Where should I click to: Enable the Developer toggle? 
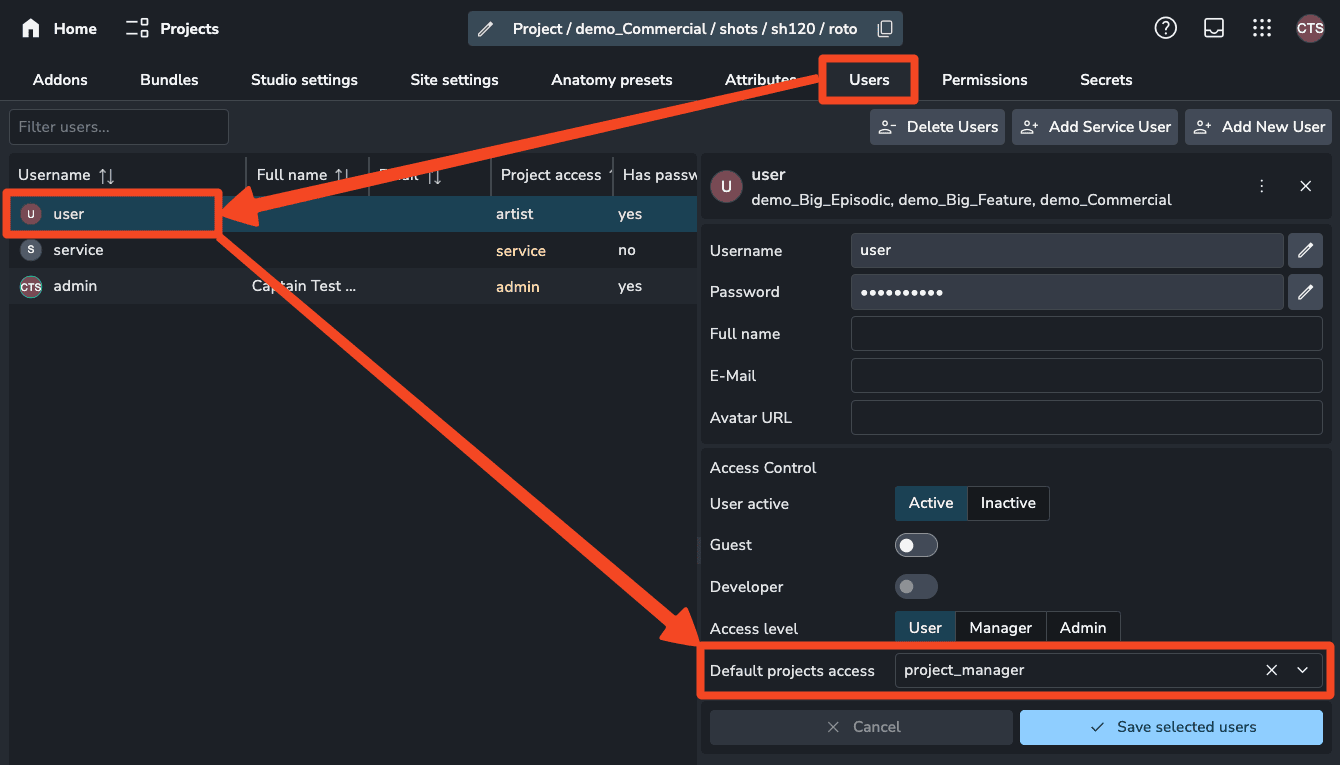point(916,587)
